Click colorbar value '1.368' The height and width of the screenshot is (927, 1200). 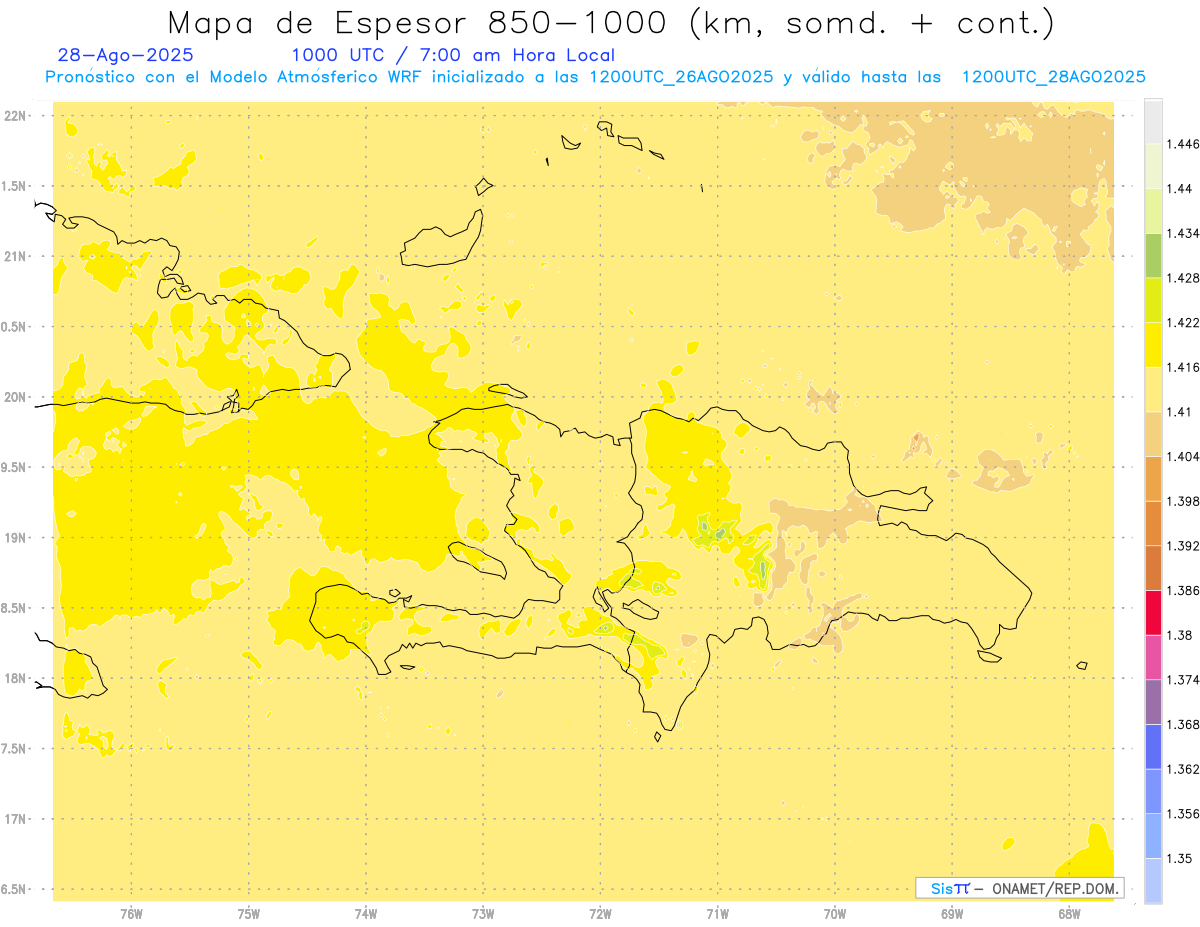[1183, 725]
